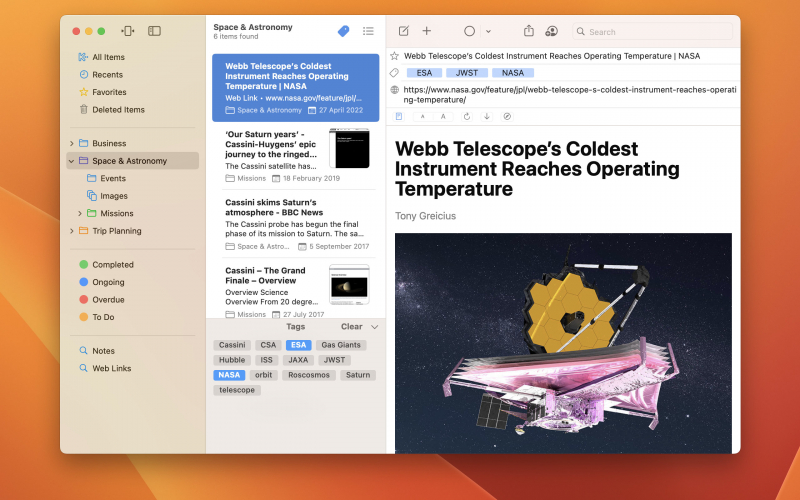Select Webb Telescope's Coldest Instrument list item
800x500 pixels.
click(295, 88)
